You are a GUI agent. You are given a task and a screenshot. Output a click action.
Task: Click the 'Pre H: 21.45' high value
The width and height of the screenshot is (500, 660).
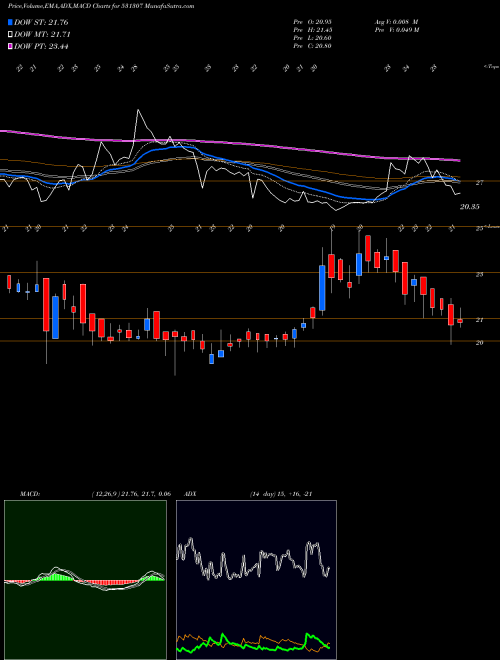click(312, 30)
